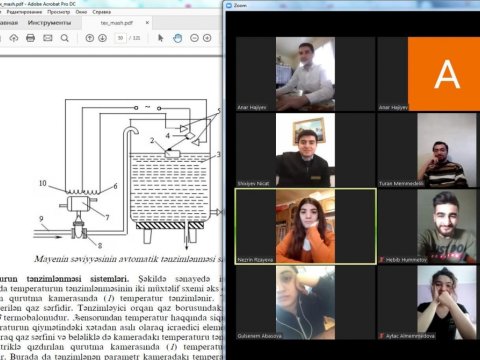Zoom in using the plus circle icon
Image resolution: width=480 pixels, height=360 pixels.
pyautogui.click(x=207, y=38)
